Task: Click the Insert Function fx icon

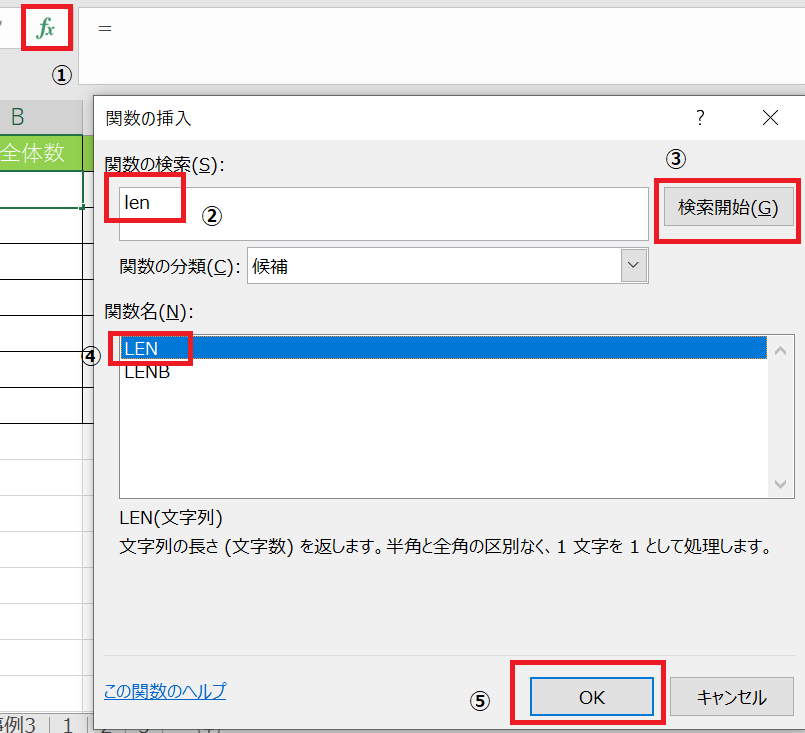Action: tap(46, 27)
